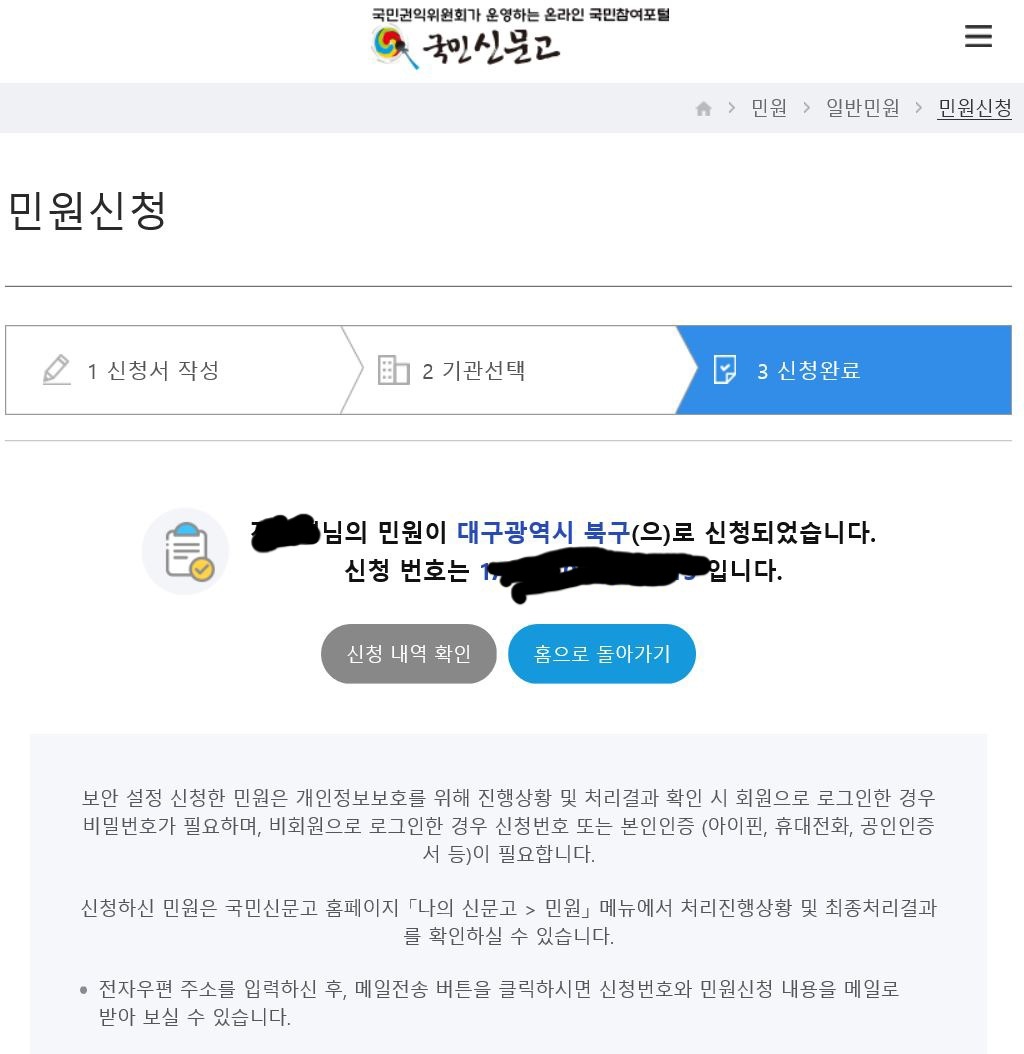Select the 민원 breadcrumb item
This screenshot has height=1054, width=1024.
click(x=769, y=108)
